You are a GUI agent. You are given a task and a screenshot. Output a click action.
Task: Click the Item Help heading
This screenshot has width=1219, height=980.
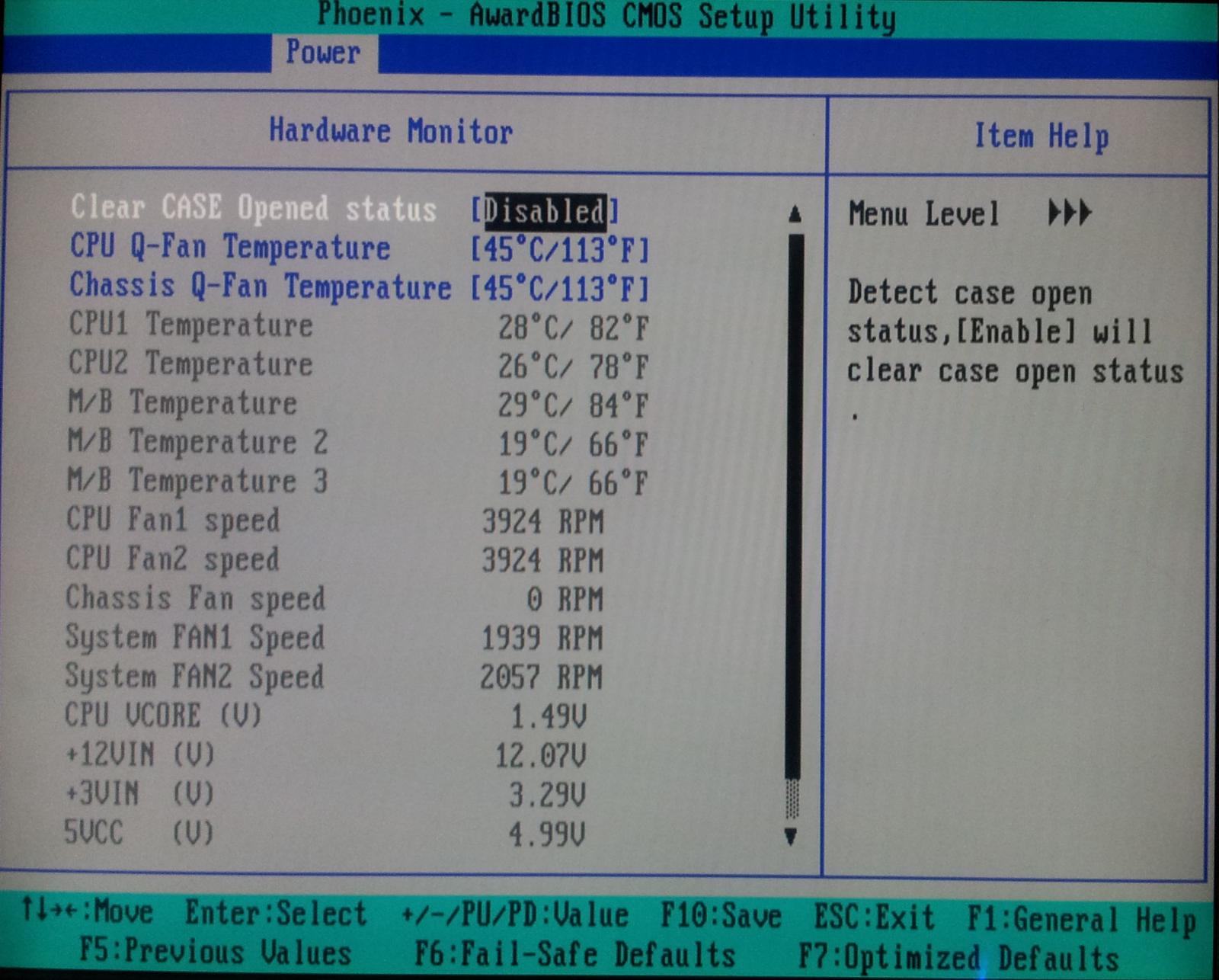tap(1041, 138)
